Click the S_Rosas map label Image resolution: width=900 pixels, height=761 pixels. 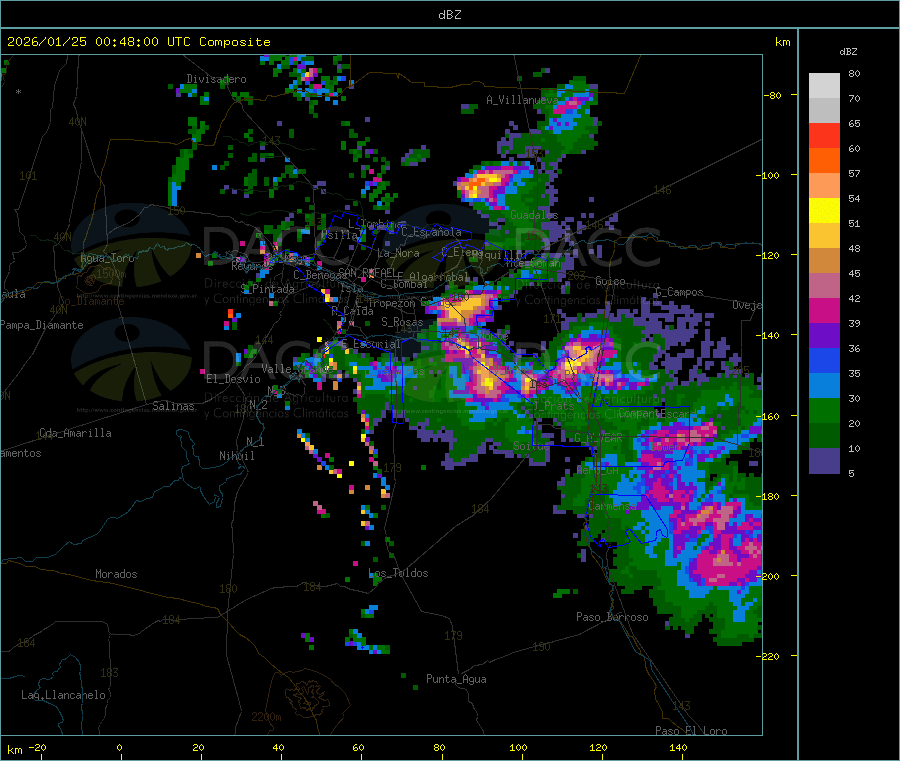point(402,322)
